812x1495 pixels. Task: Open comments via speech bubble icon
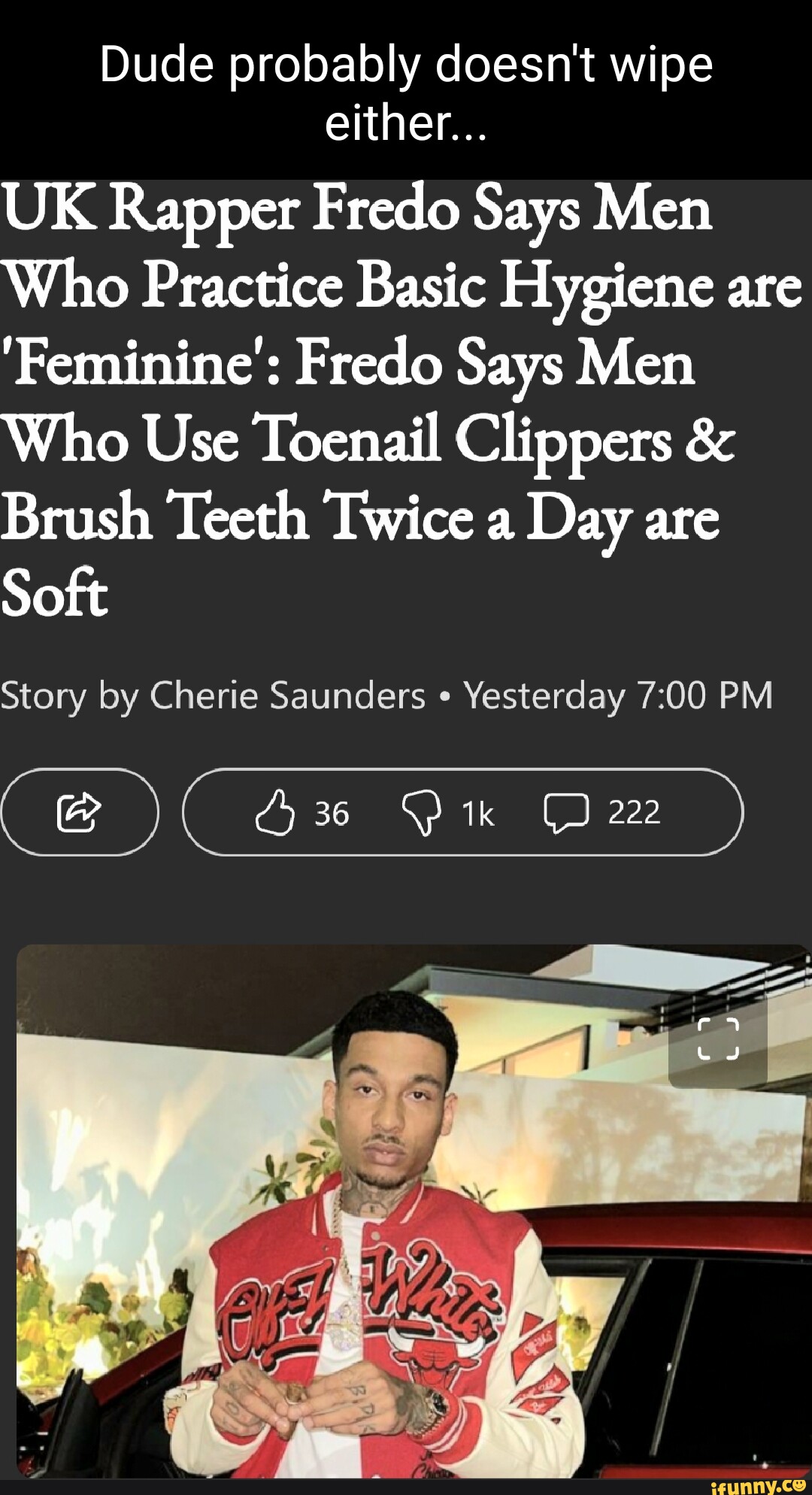[x=565, y=814]
